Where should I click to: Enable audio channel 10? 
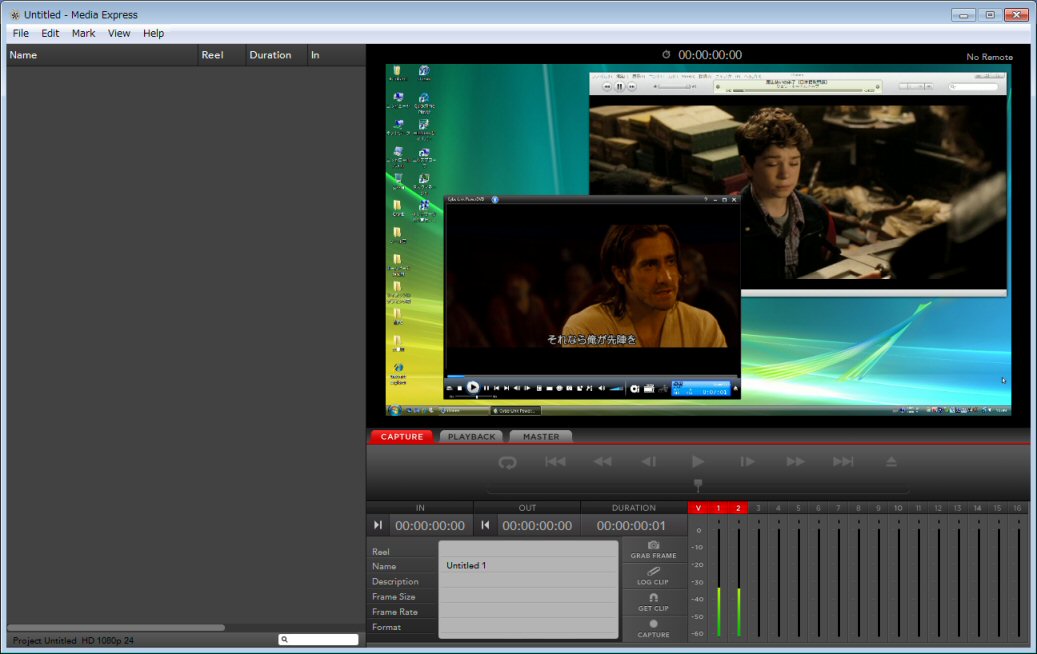point(898,508)
